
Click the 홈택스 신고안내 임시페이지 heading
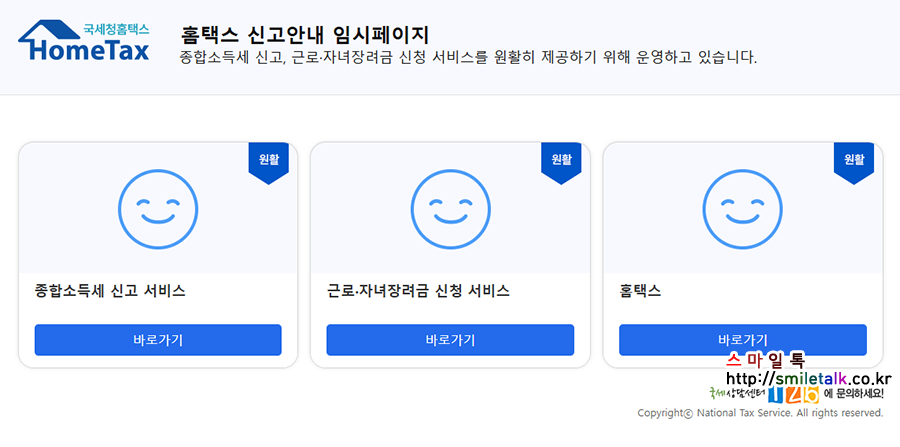click(x=304, y=34)
